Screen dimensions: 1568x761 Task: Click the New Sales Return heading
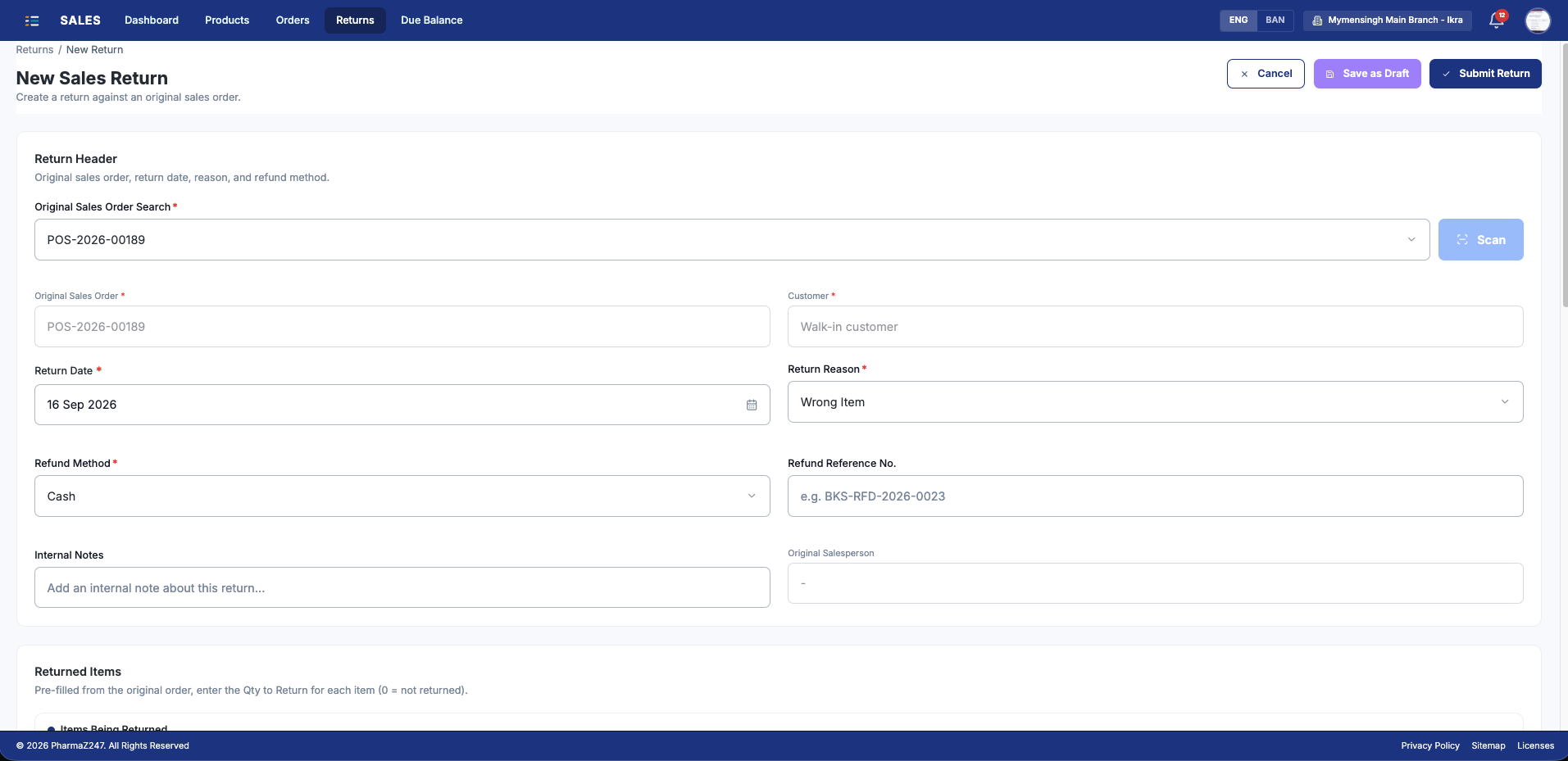click(92, 78)
